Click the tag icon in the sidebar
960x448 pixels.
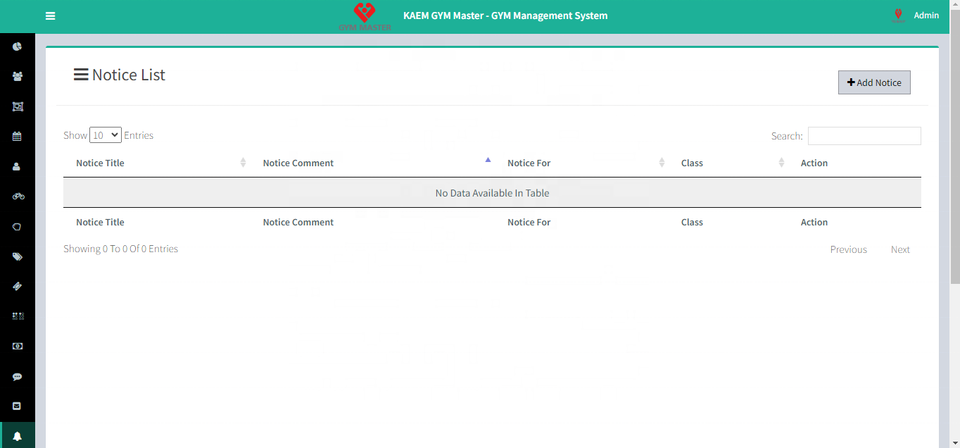[x=17, y=256]
